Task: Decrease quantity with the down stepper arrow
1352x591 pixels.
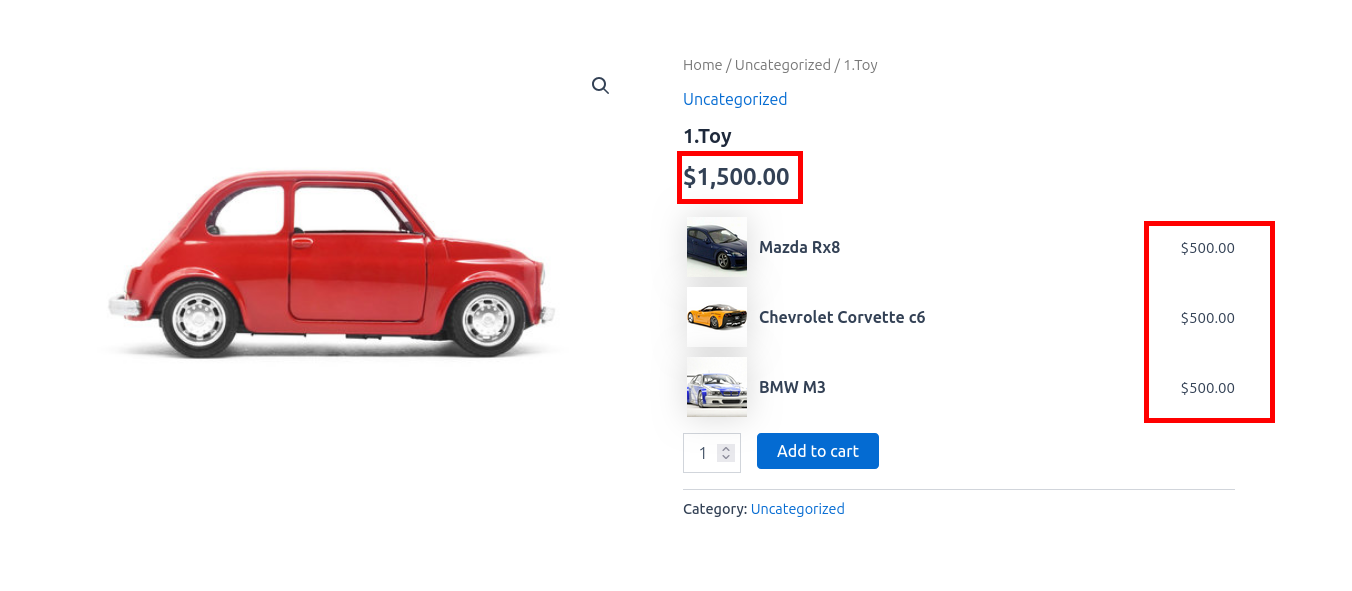Action: click(x=726, y=457)
